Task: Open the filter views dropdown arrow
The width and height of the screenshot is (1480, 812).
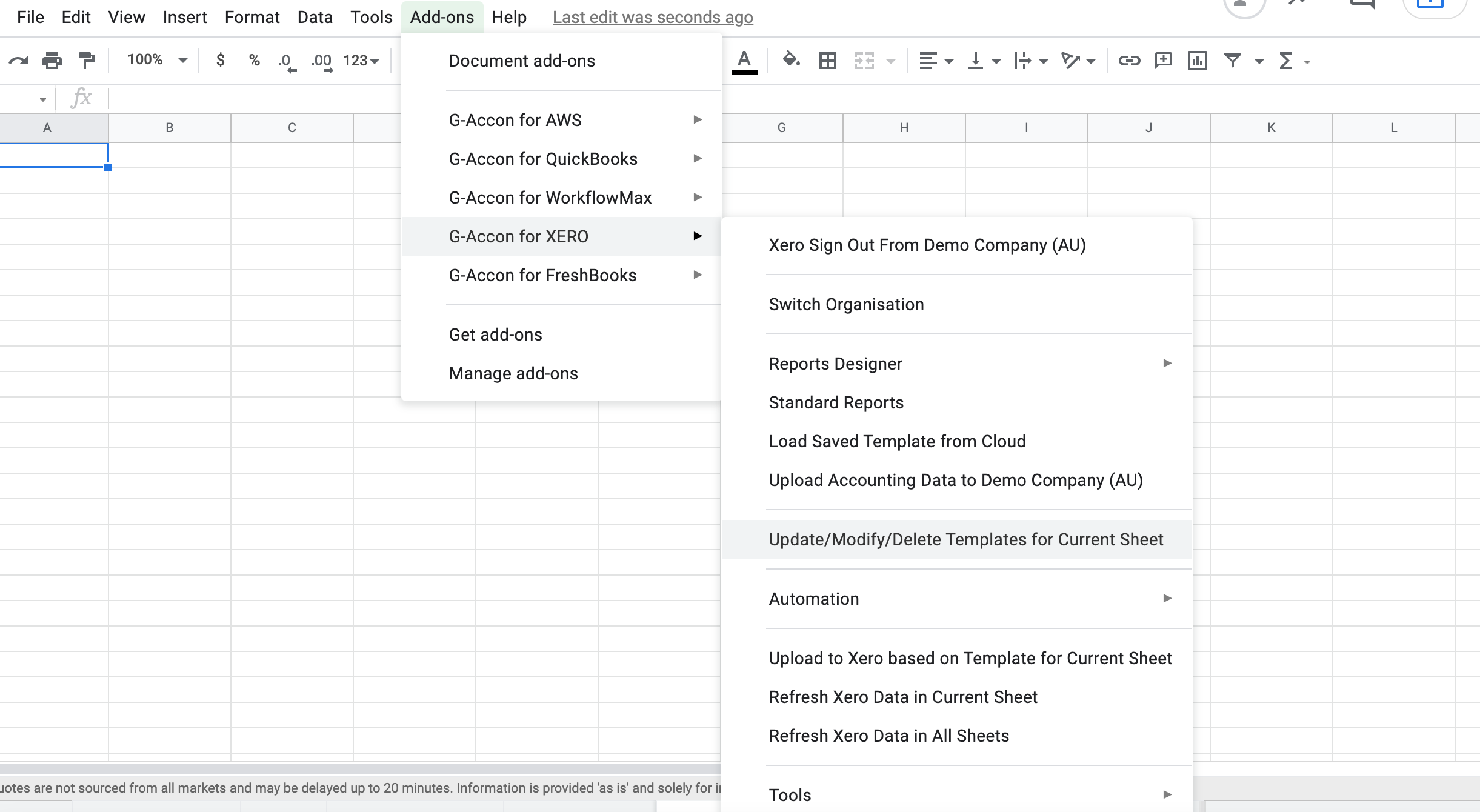Action: [x=1259, y=61]
